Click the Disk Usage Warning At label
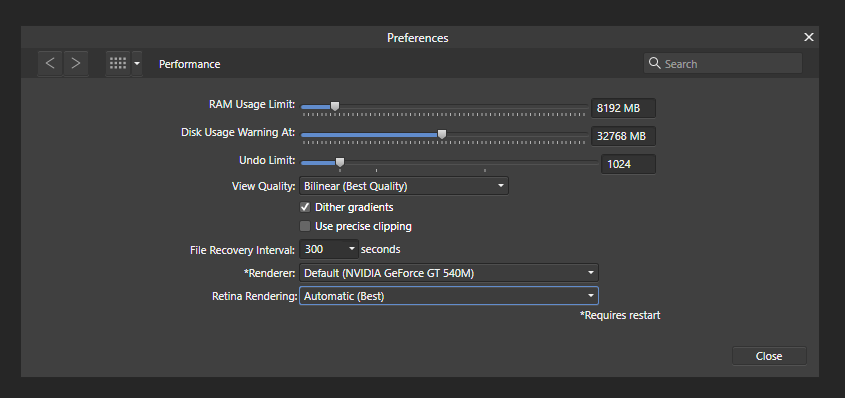This screenshot has height=398, width=845. 238,132
